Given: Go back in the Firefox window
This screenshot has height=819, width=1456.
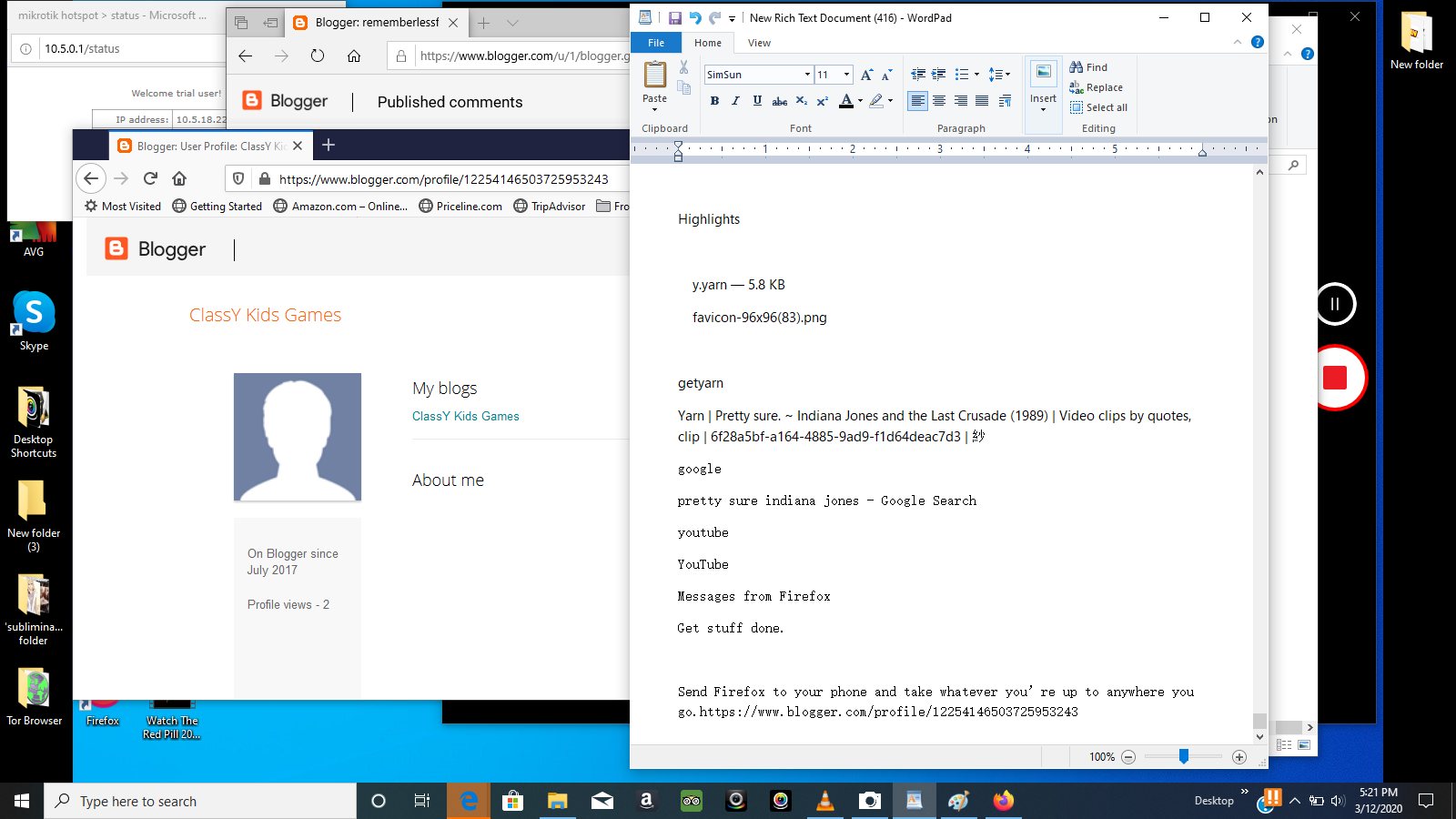Looking at the screenshot, I should click(x=91, y=178).
